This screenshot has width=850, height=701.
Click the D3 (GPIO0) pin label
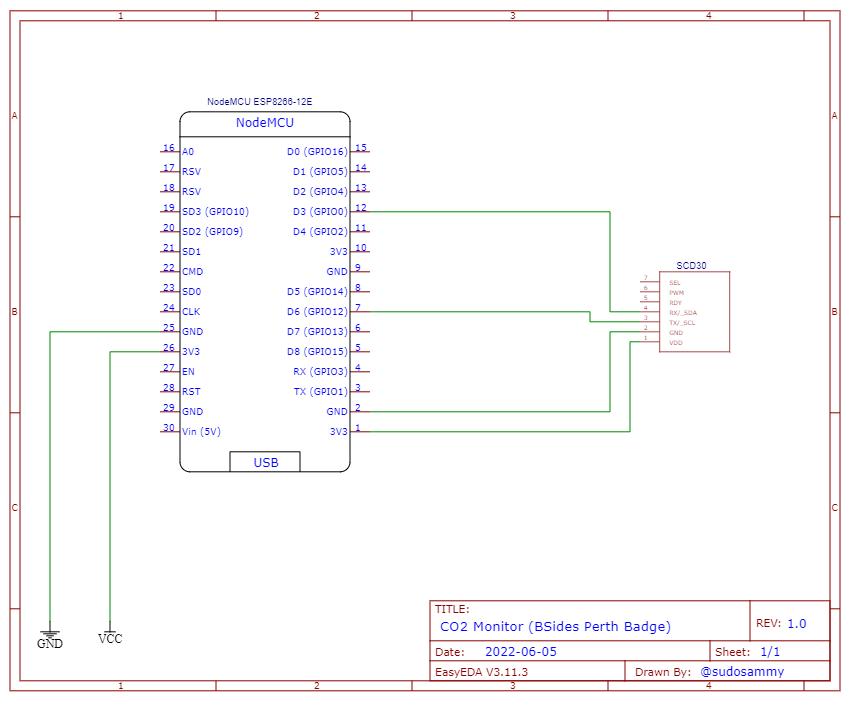pyautogui.click(x=320, y=211)
